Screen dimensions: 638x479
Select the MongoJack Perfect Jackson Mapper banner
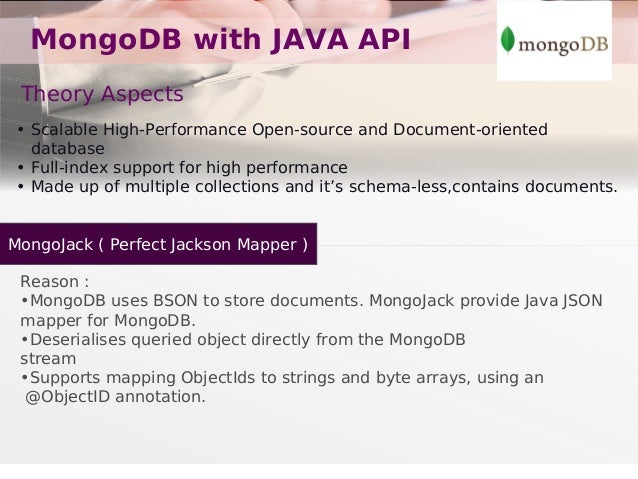[158, 244]
